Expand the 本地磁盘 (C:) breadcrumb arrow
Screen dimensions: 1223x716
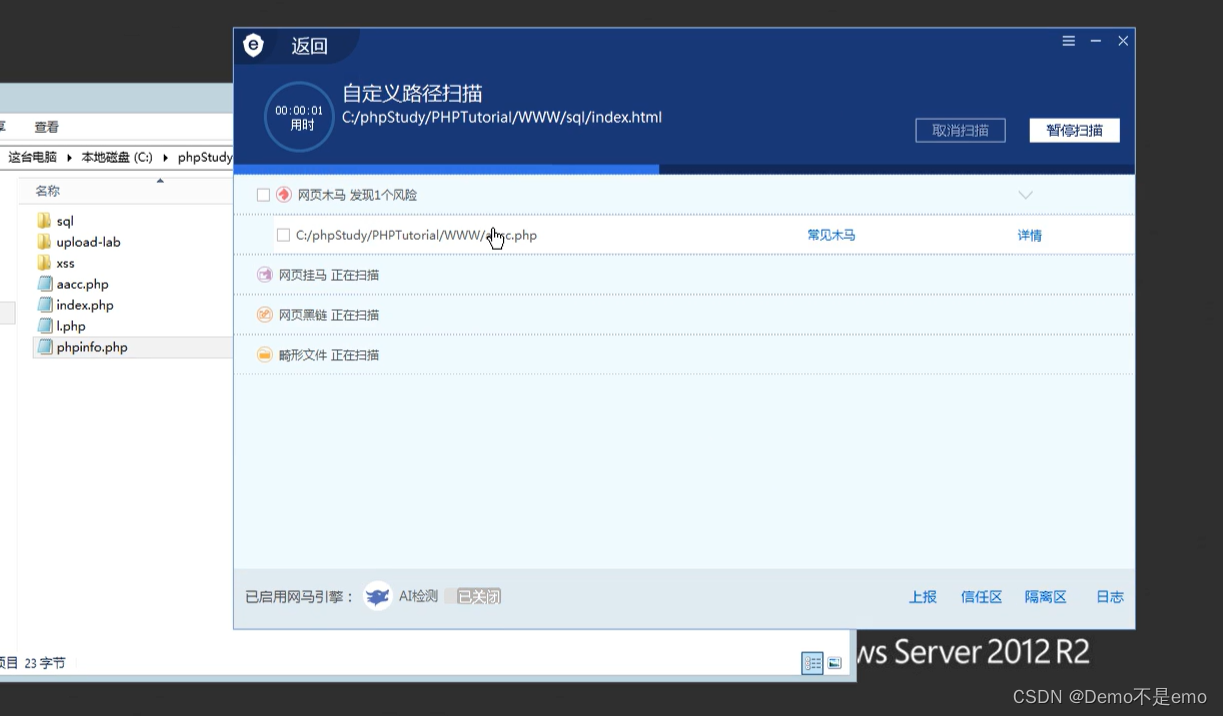pyautogui.click(x=165, y=157)
